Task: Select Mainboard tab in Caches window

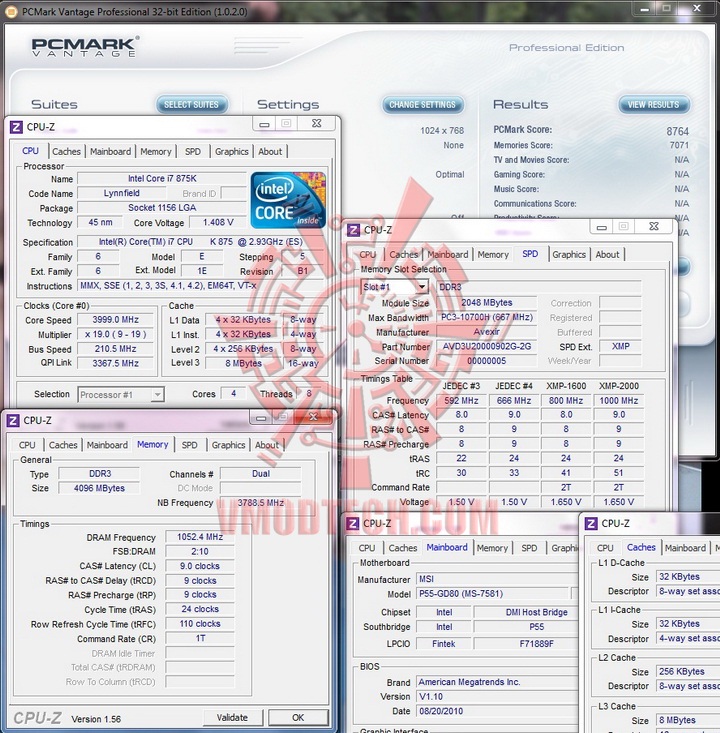Action: coord(685,548)
